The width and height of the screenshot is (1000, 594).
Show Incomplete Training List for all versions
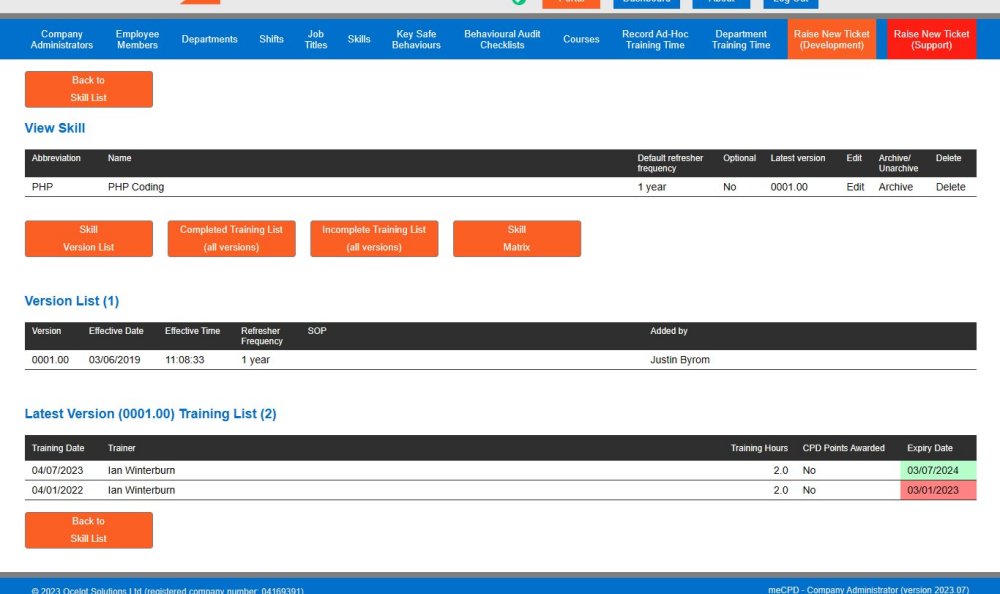click(374, 238)
